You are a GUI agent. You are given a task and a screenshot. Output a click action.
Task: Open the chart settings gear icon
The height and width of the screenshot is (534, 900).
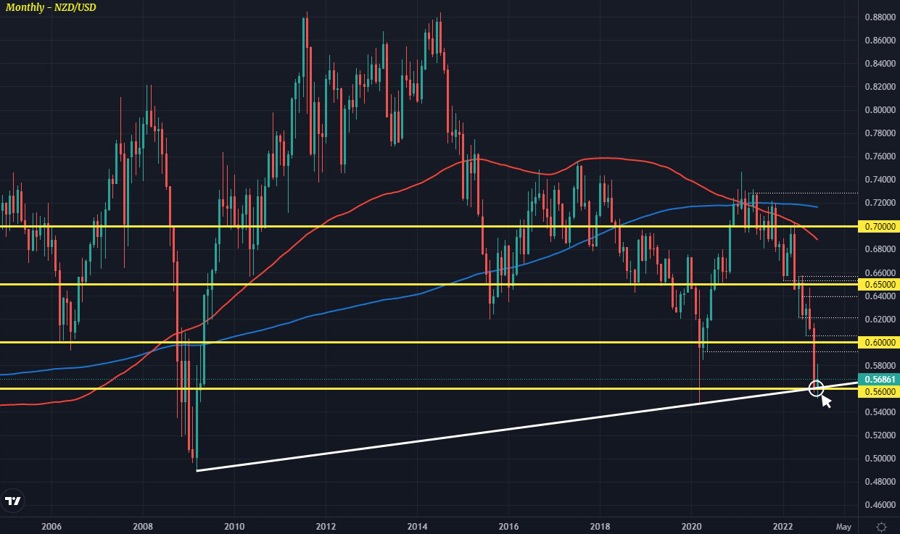coord(882,527)
